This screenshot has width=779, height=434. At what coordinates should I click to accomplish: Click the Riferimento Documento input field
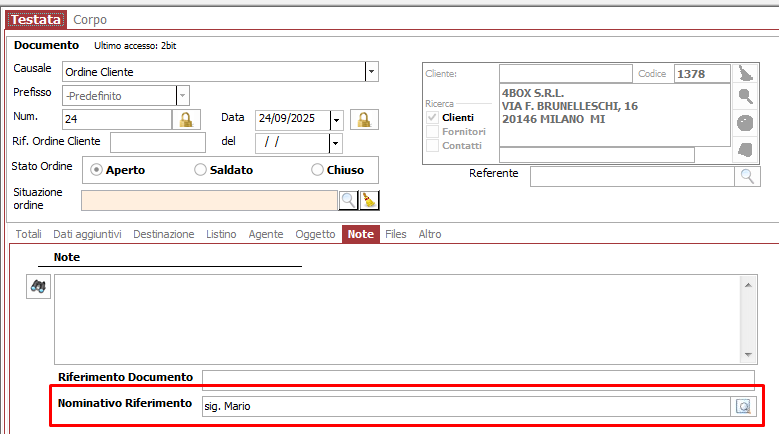click(478, 379)
